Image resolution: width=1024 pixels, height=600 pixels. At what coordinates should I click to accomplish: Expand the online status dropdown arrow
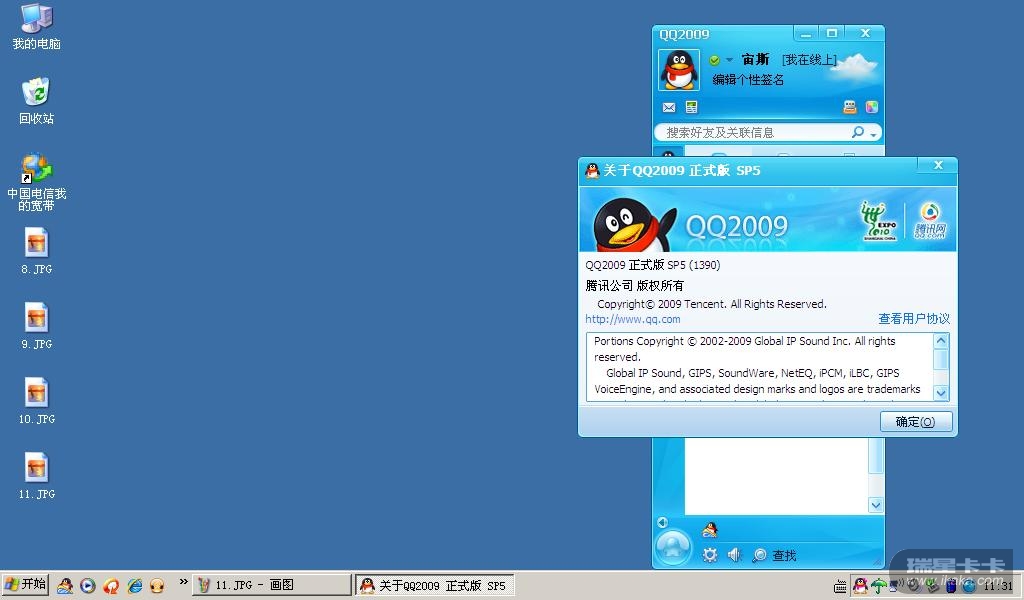pos(729,60)
